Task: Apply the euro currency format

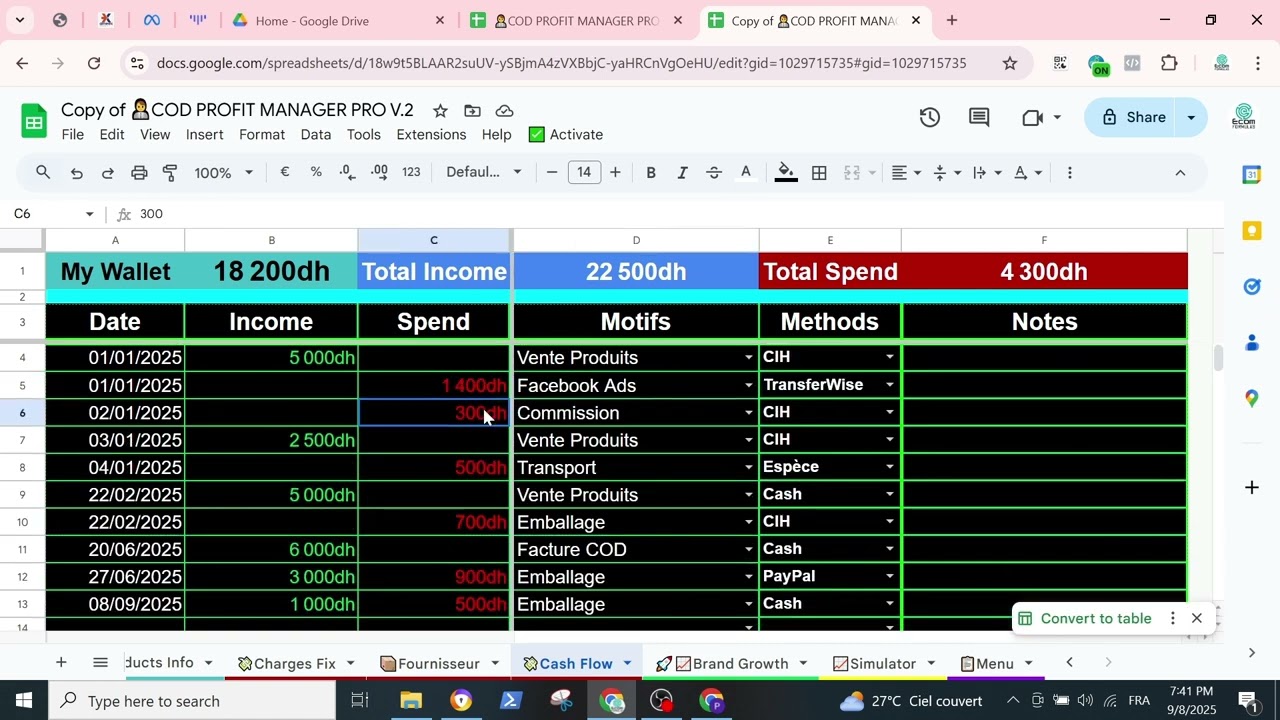Action: point(285,172)
